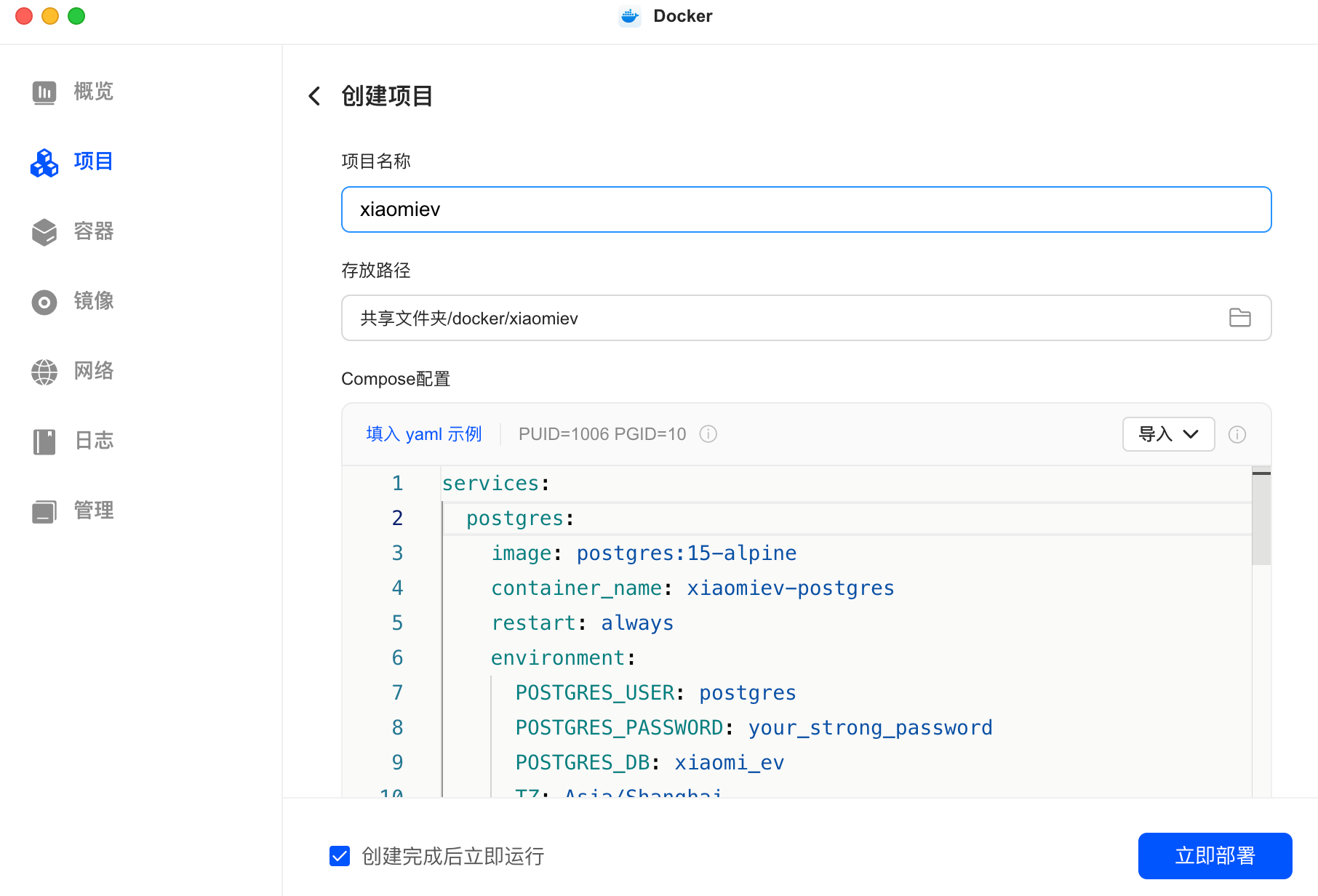Click the compose editor vertical scrollbar thumb
Image resolution: width=1318 pixels, height=896 pixels.
[1261, 516]
